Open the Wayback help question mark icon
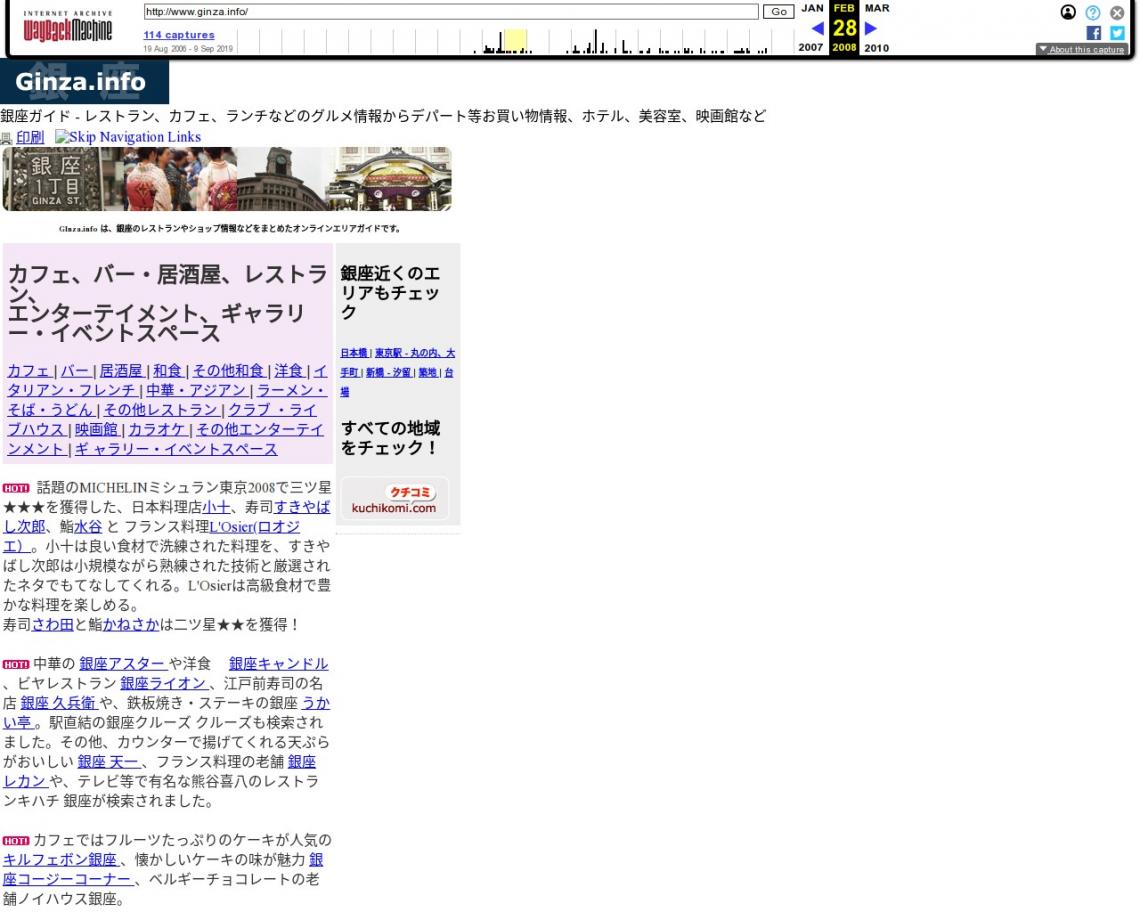This screenshot has height=912, width=1140. (x=1092, y=12)
